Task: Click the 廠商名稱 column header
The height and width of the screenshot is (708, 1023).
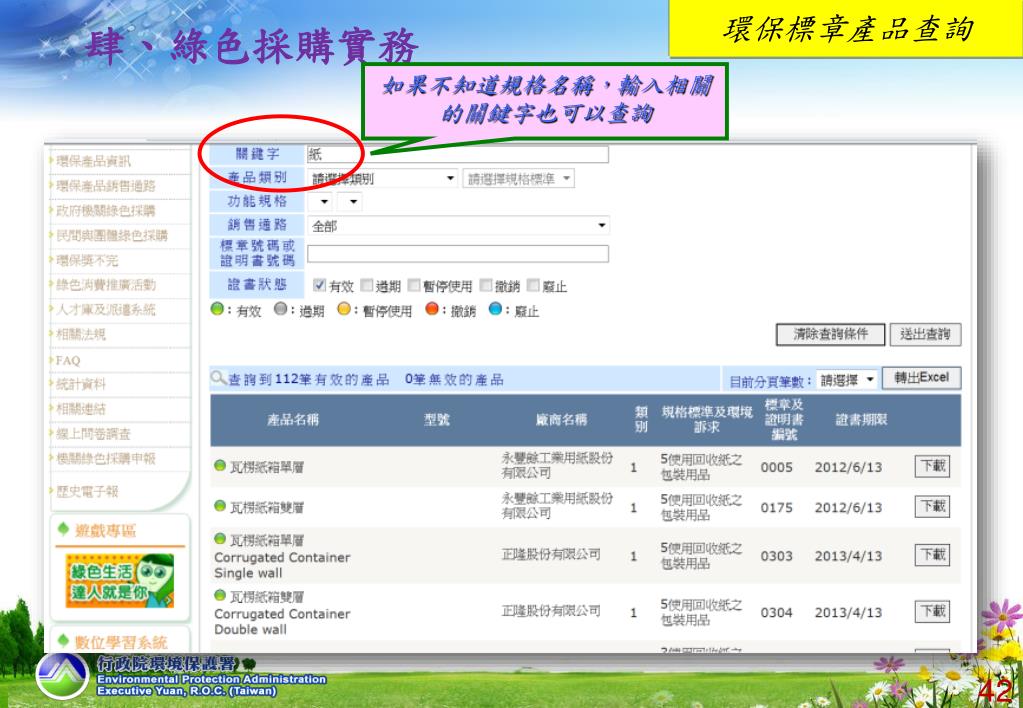Action: 561,420
